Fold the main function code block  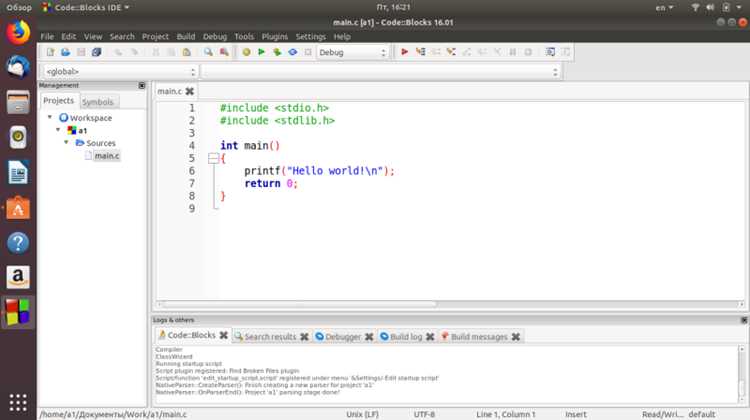coord(213,158)
